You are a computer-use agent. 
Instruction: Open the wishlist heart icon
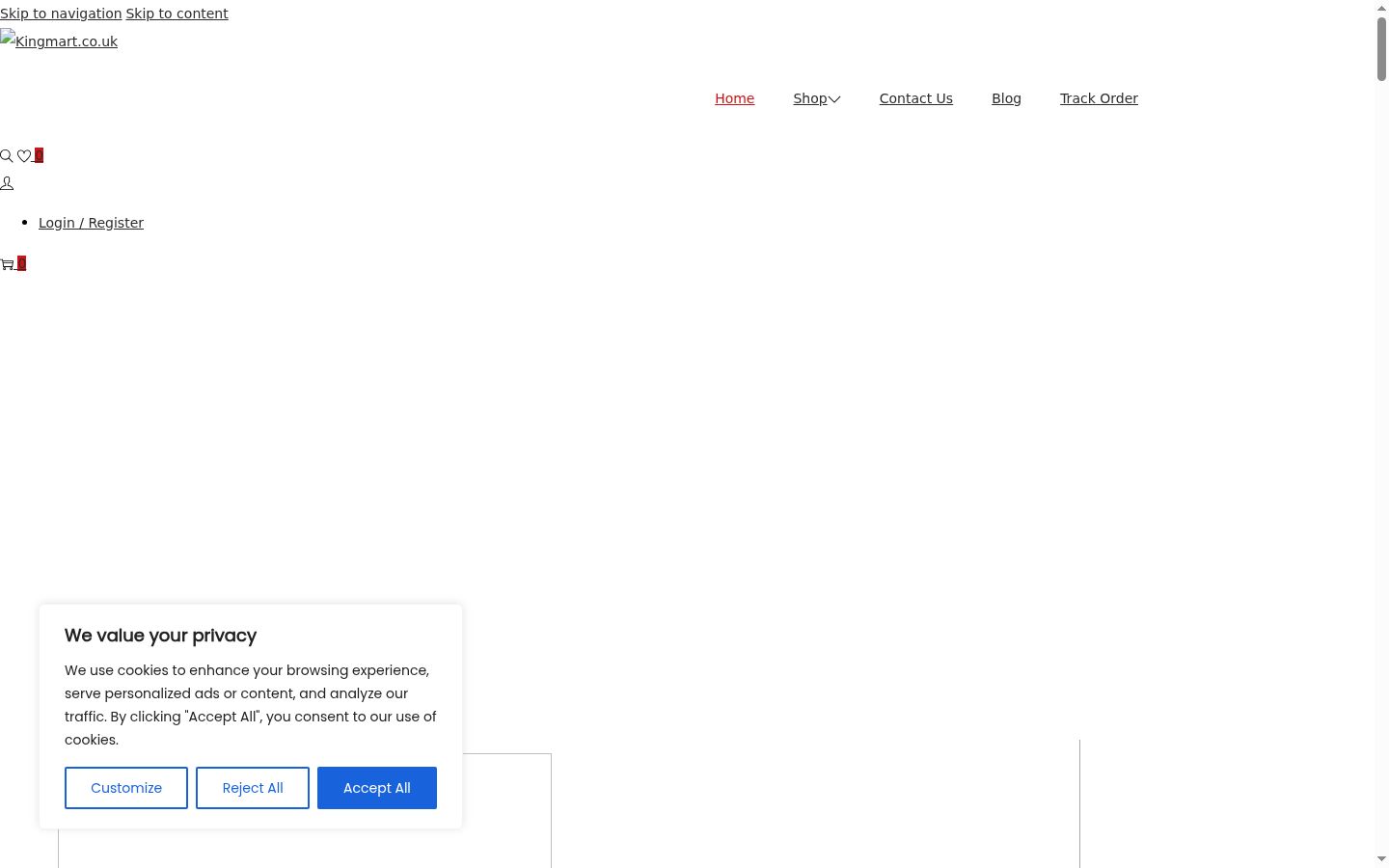[24, 156]
